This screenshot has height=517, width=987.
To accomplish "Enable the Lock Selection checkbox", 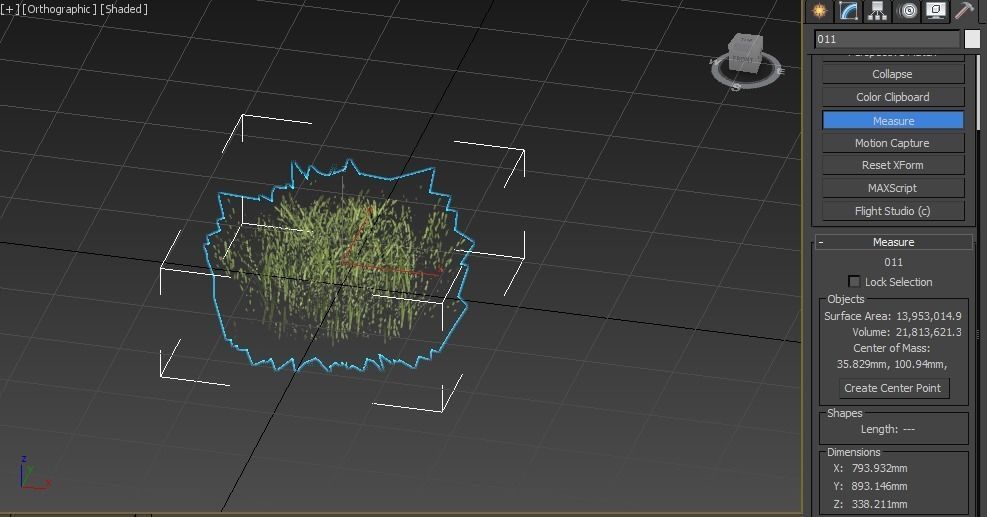I will (854, 281).
